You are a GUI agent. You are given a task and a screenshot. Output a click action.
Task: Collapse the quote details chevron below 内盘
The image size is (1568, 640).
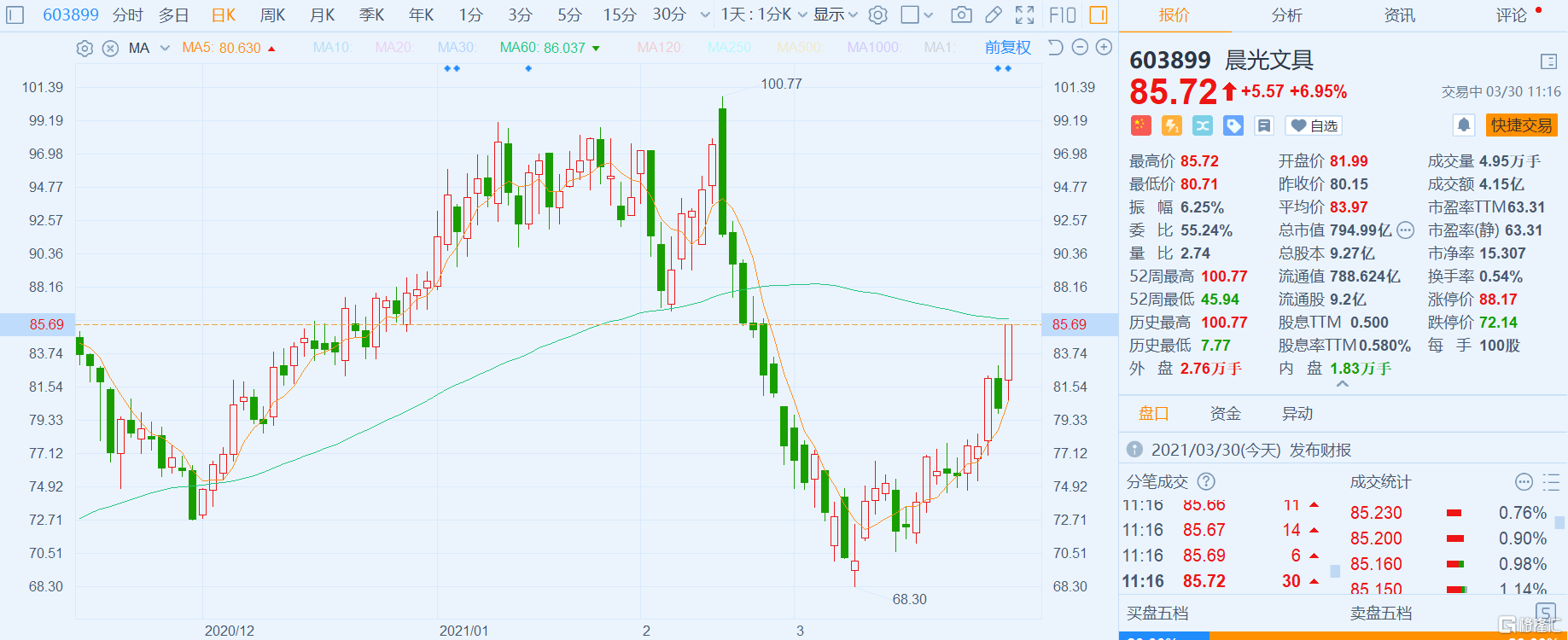click(1343, 385)
